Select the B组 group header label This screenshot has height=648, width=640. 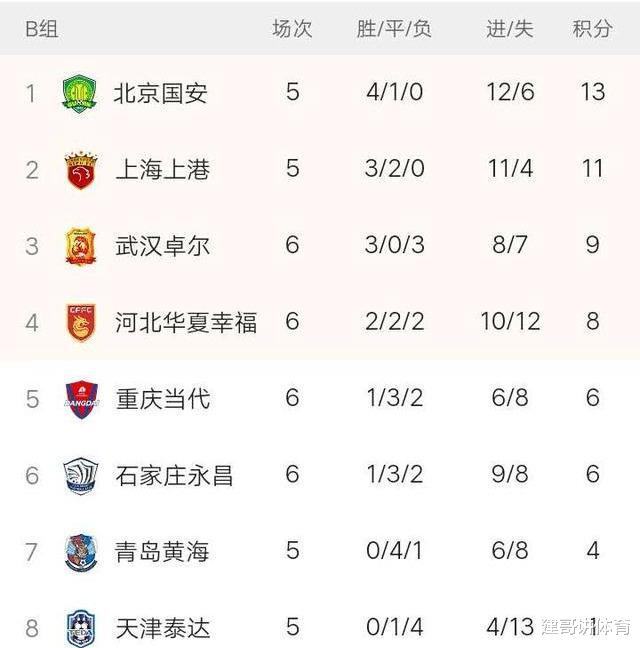(42, 29)
